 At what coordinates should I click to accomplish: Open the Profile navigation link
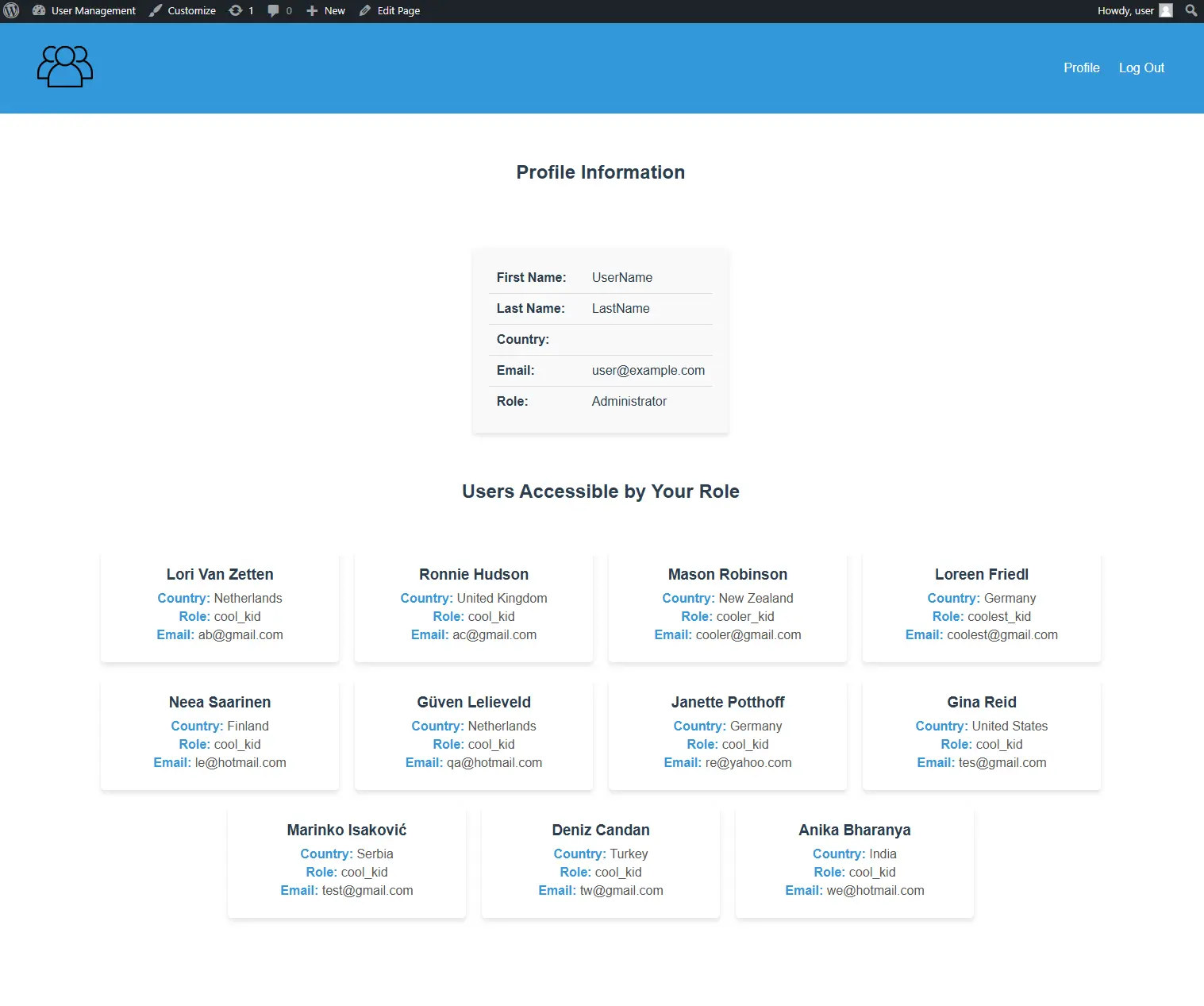pos(1081,67)
